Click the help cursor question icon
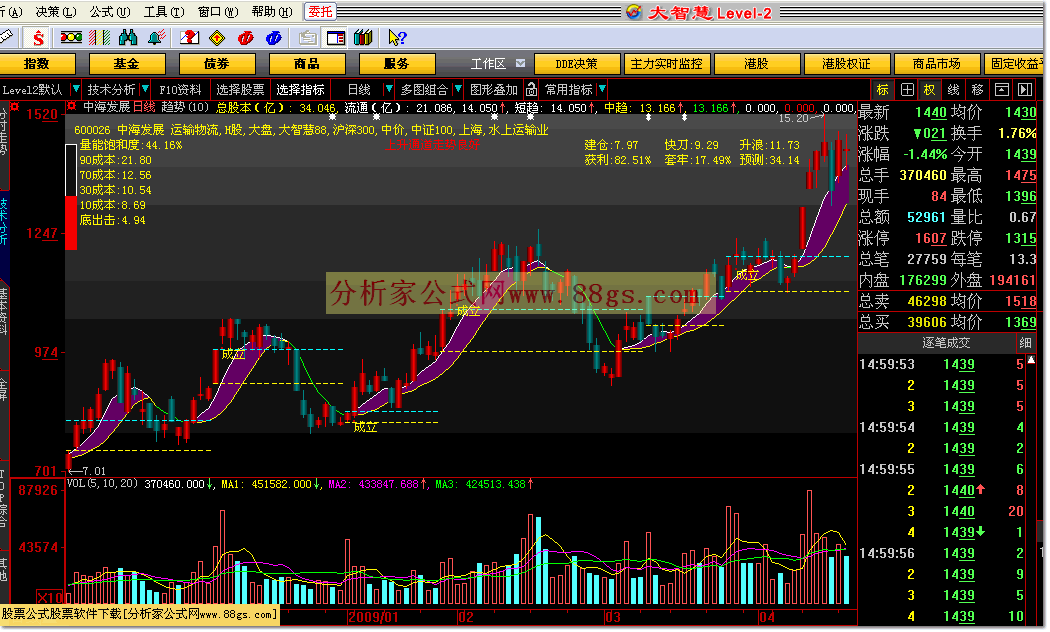Viewport: 1050px width, 632px height. click(396, 37)
